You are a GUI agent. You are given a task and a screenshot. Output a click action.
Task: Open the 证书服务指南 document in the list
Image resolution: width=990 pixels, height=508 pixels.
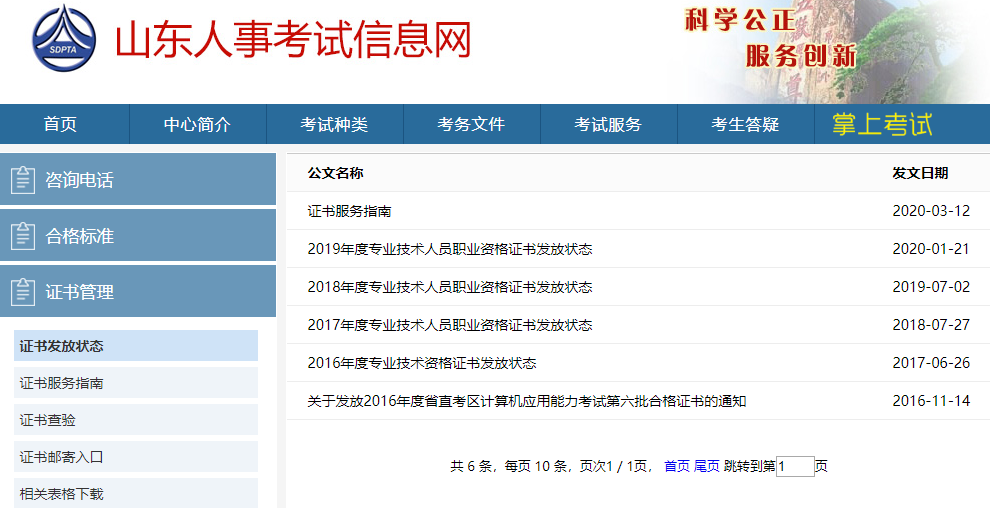point(349,211)
